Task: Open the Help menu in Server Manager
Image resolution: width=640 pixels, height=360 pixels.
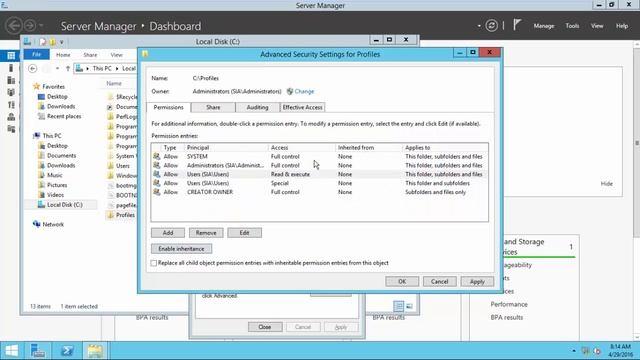Action: click(622, 26)
